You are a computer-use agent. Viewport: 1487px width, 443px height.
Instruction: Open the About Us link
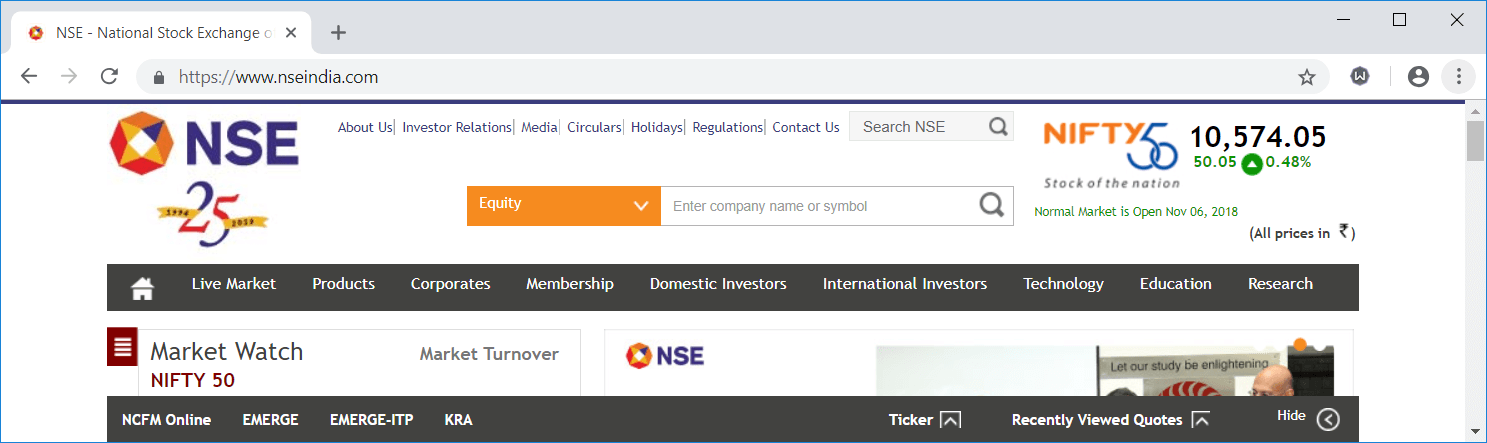[365, 127]
